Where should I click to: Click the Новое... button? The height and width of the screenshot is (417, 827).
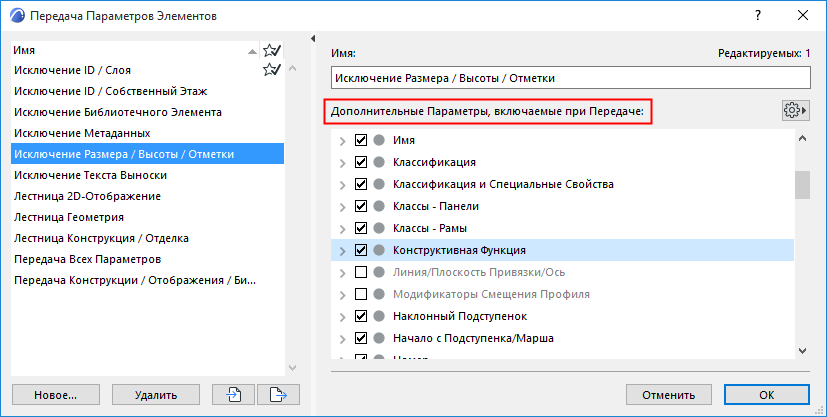pyautogui.click(x=56, y=394)
